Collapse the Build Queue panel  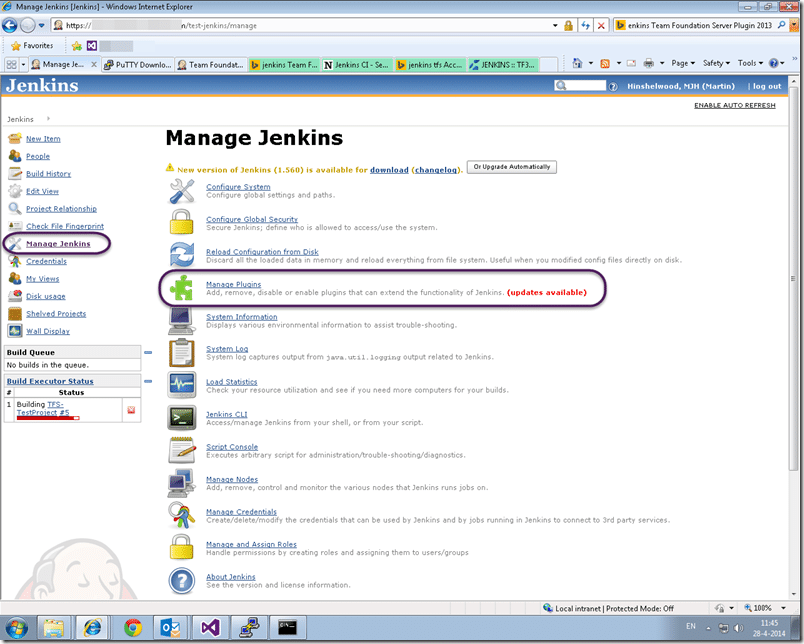(148, 352)
